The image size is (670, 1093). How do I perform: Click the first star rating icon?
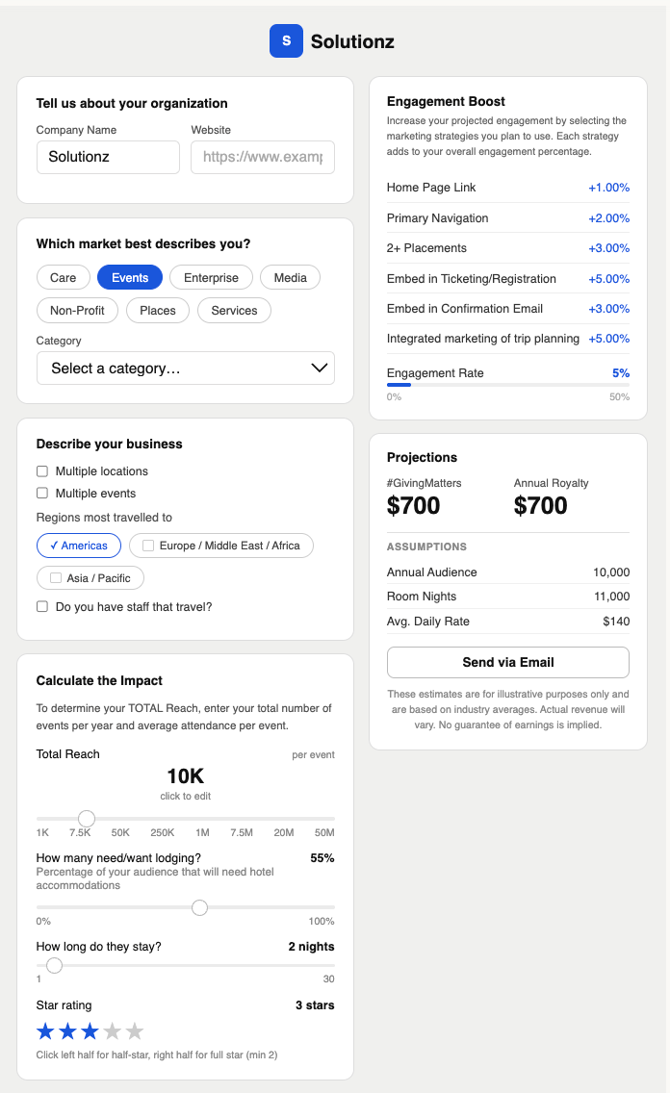click(46, 1031)
